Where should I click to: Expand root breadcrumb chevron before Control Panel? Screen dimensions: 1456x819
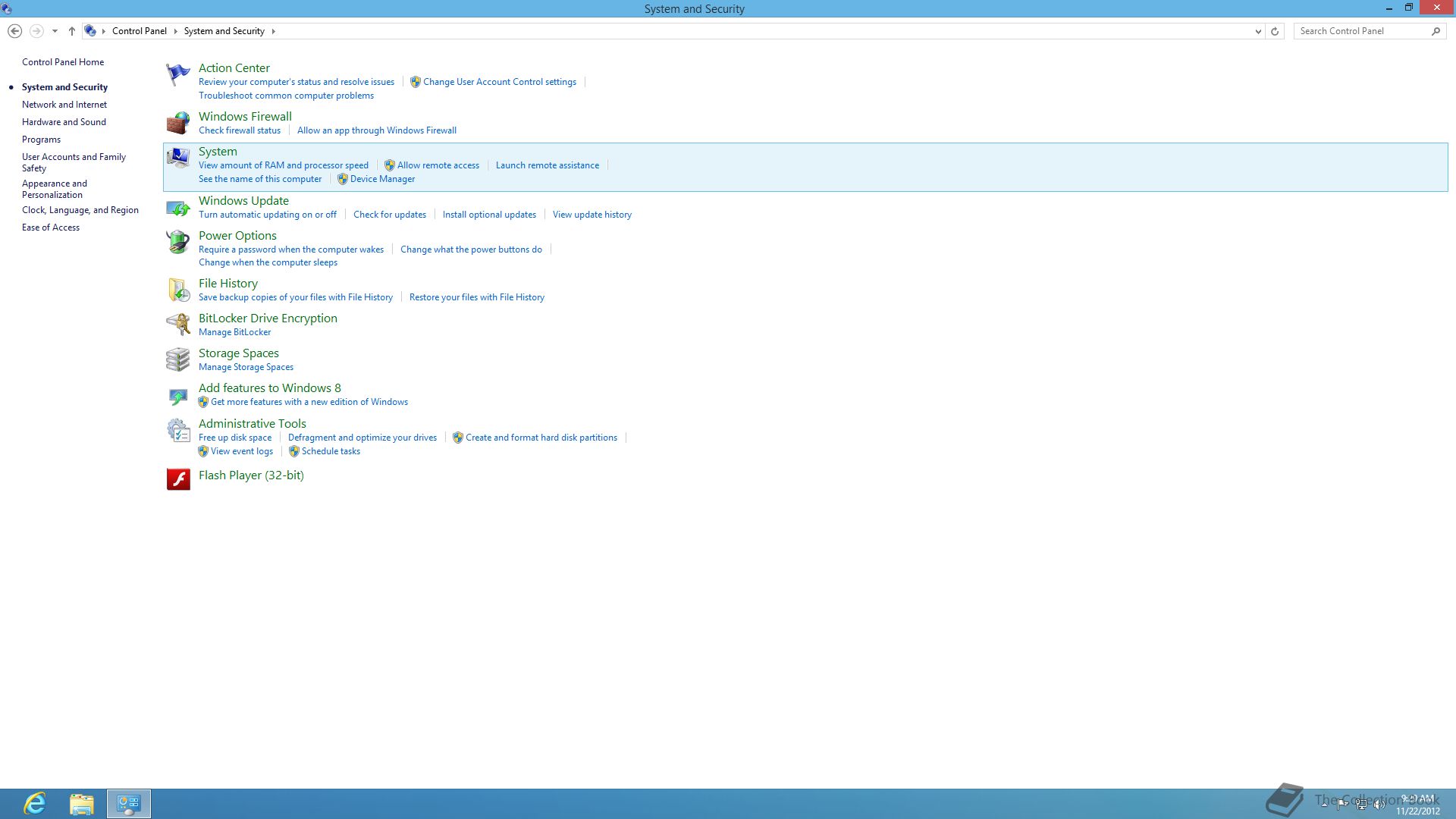tap(104, 31)
